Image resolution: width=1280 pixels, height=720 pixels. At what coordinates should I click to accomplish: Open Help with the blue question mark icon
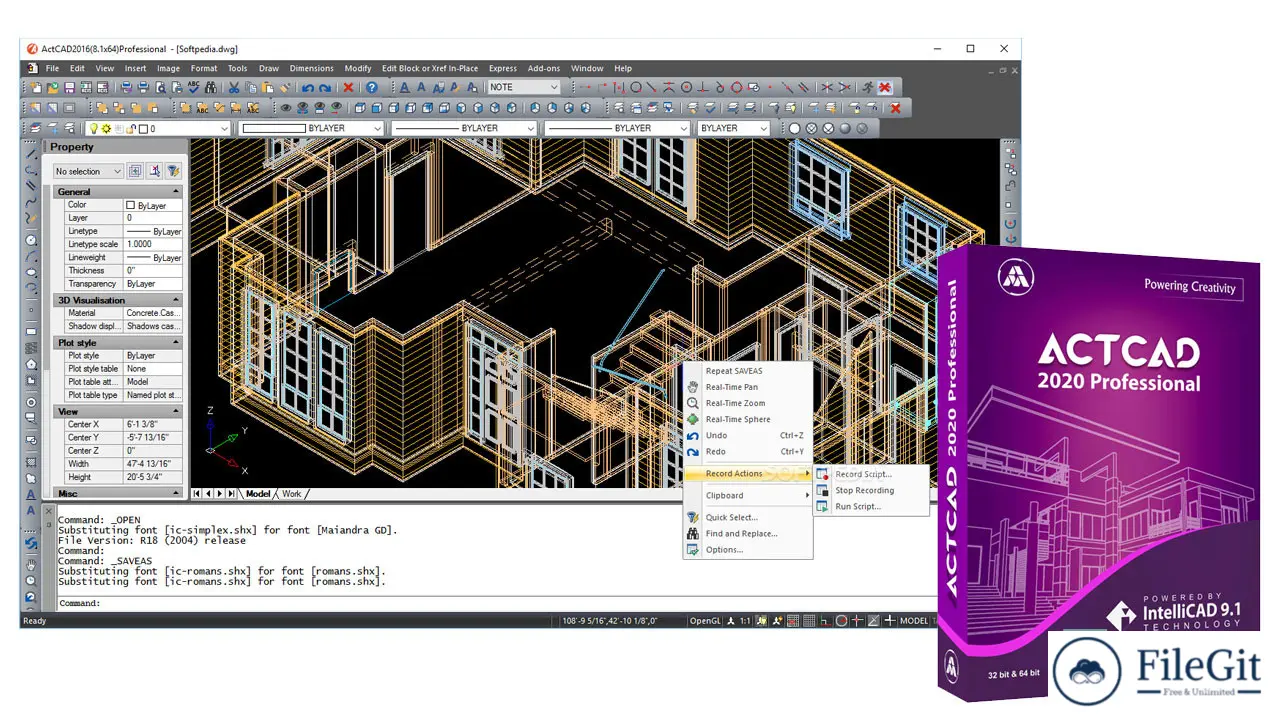point(371,87)
